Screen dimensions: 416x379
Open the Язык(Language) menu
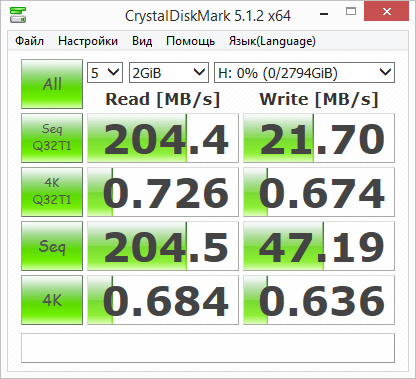(x=272, y=41)
